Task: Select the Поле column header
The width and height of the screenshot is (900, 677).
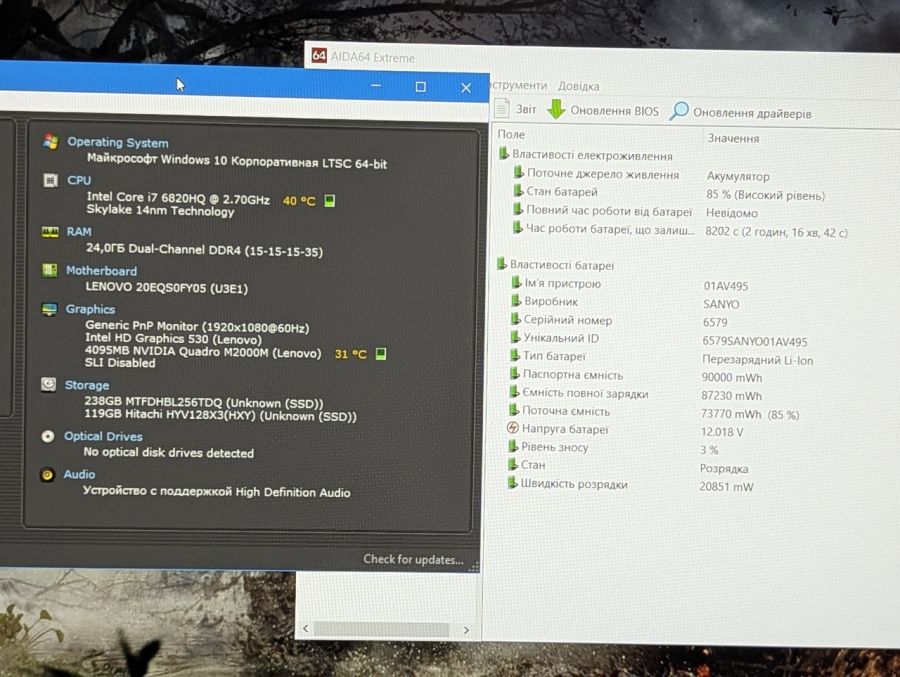Action: click(x=511, y=134)
